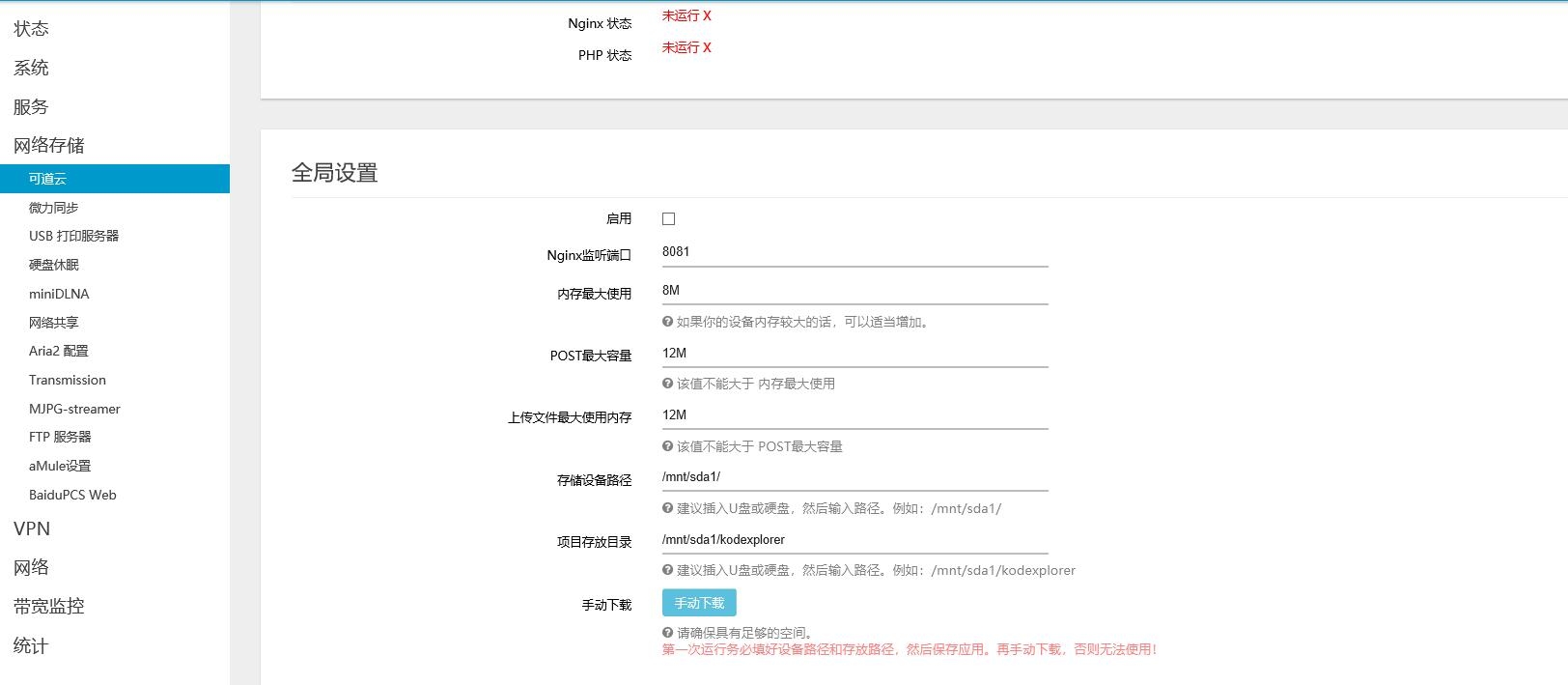1568x685 pixels.
Task: Open the 服务 sidebar section
Action: [31, 107]
